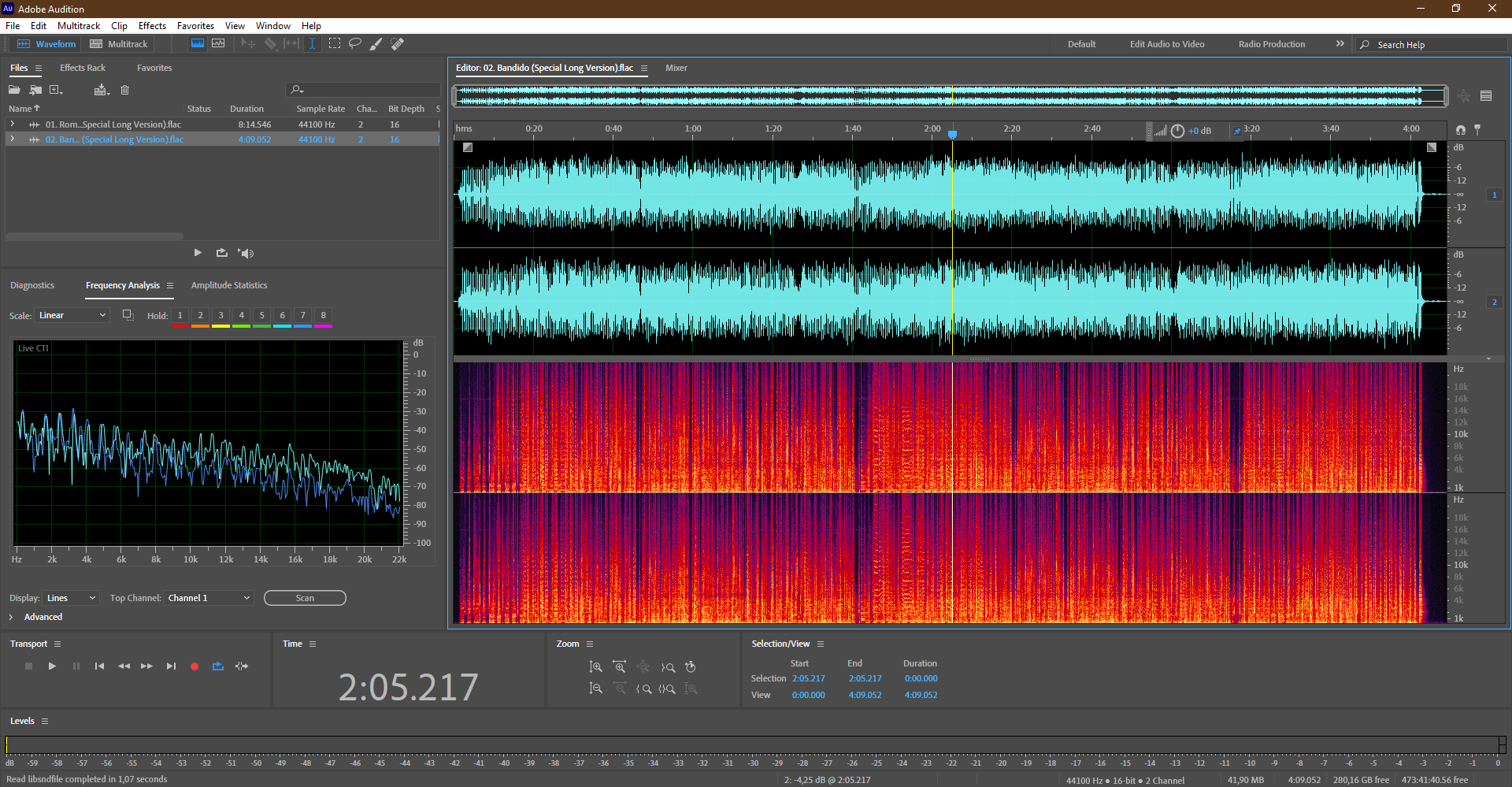The height and width of the screenshot is (787, 1512).
Task: Click the frequency hold button 8
Action: click(323, 316)
